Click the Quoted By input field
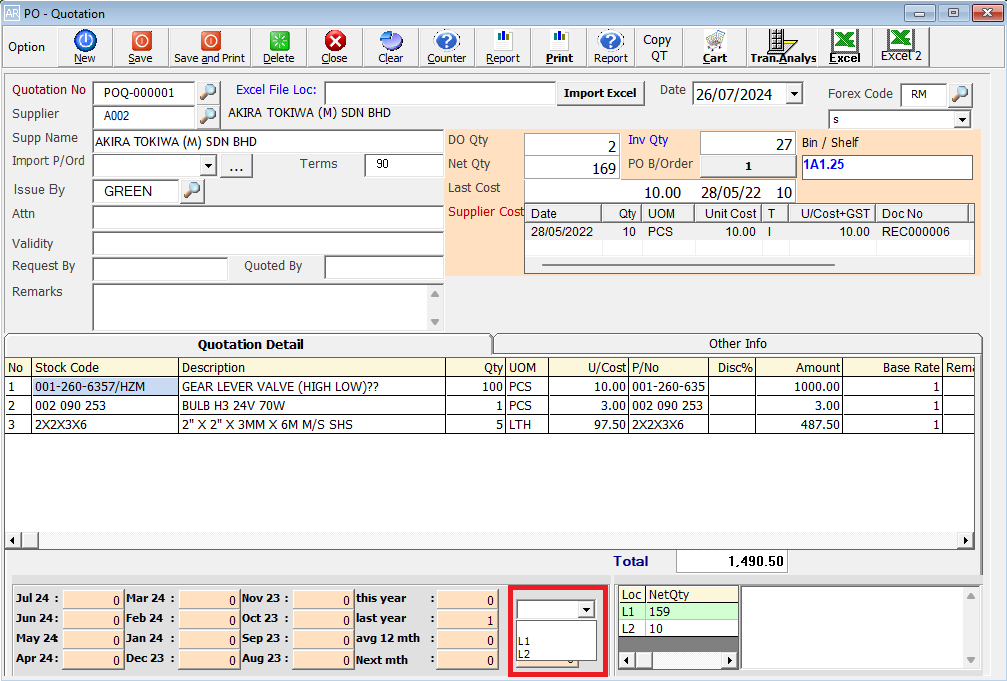The height and width of the screenshot is (681, 1007). (x=383, y=267)
